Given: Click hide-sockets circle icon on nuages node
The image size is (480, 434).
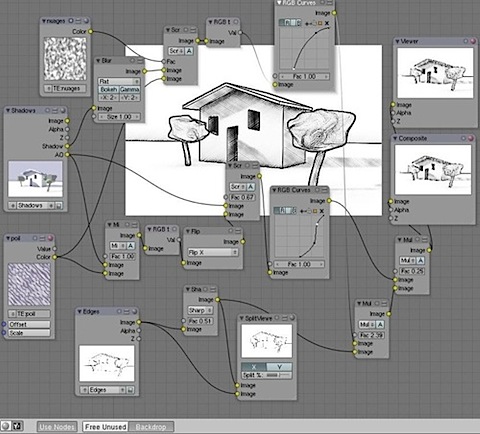Looking at the screenshot, I should pyautogui.click(x=71, y=21).
